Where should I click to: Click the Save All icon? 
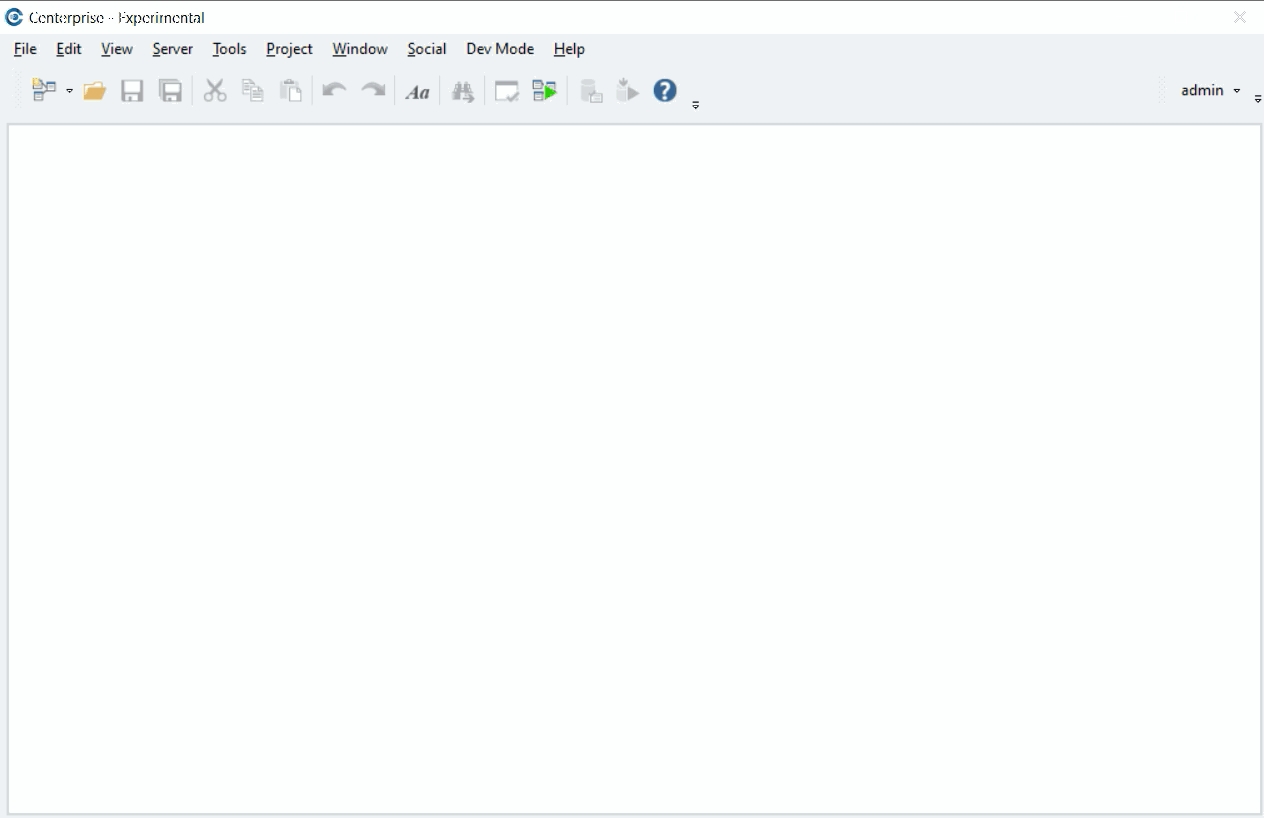coord(171,91)
